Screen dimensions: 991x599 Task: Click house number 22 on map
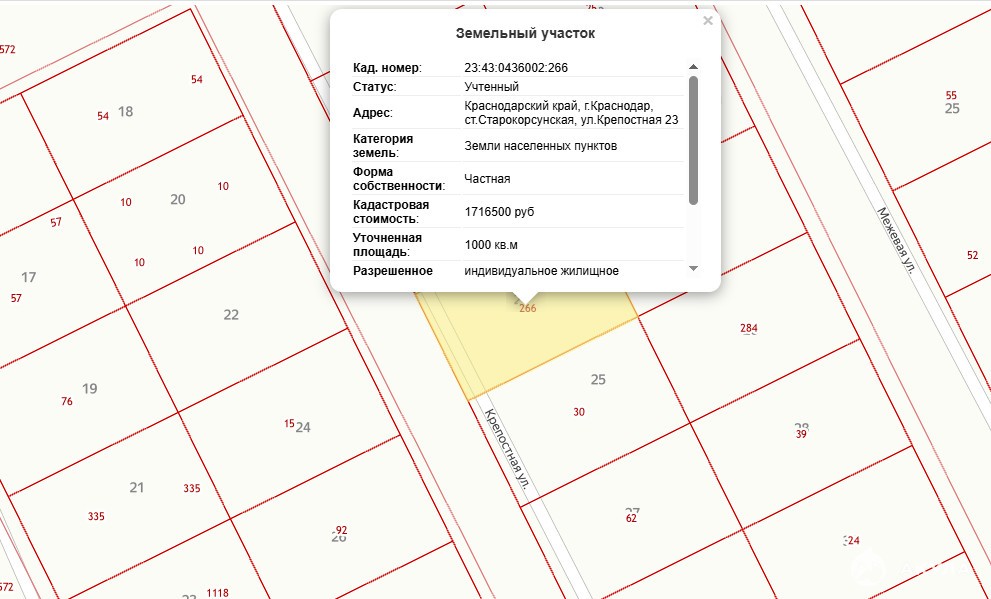coord(231,314)
